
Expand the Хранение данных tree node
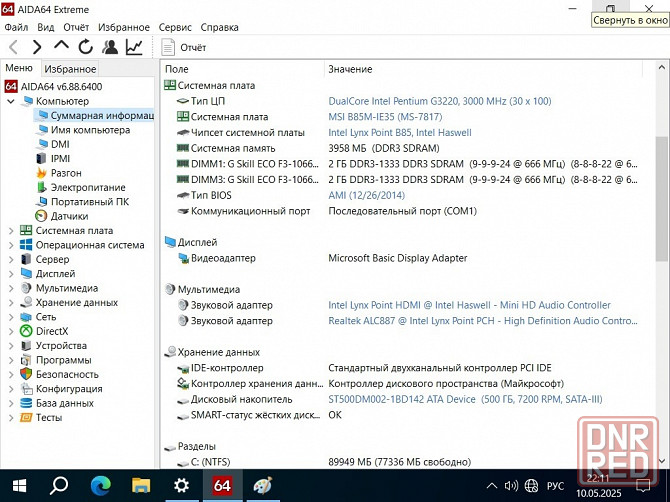click(x=11, y=302)
